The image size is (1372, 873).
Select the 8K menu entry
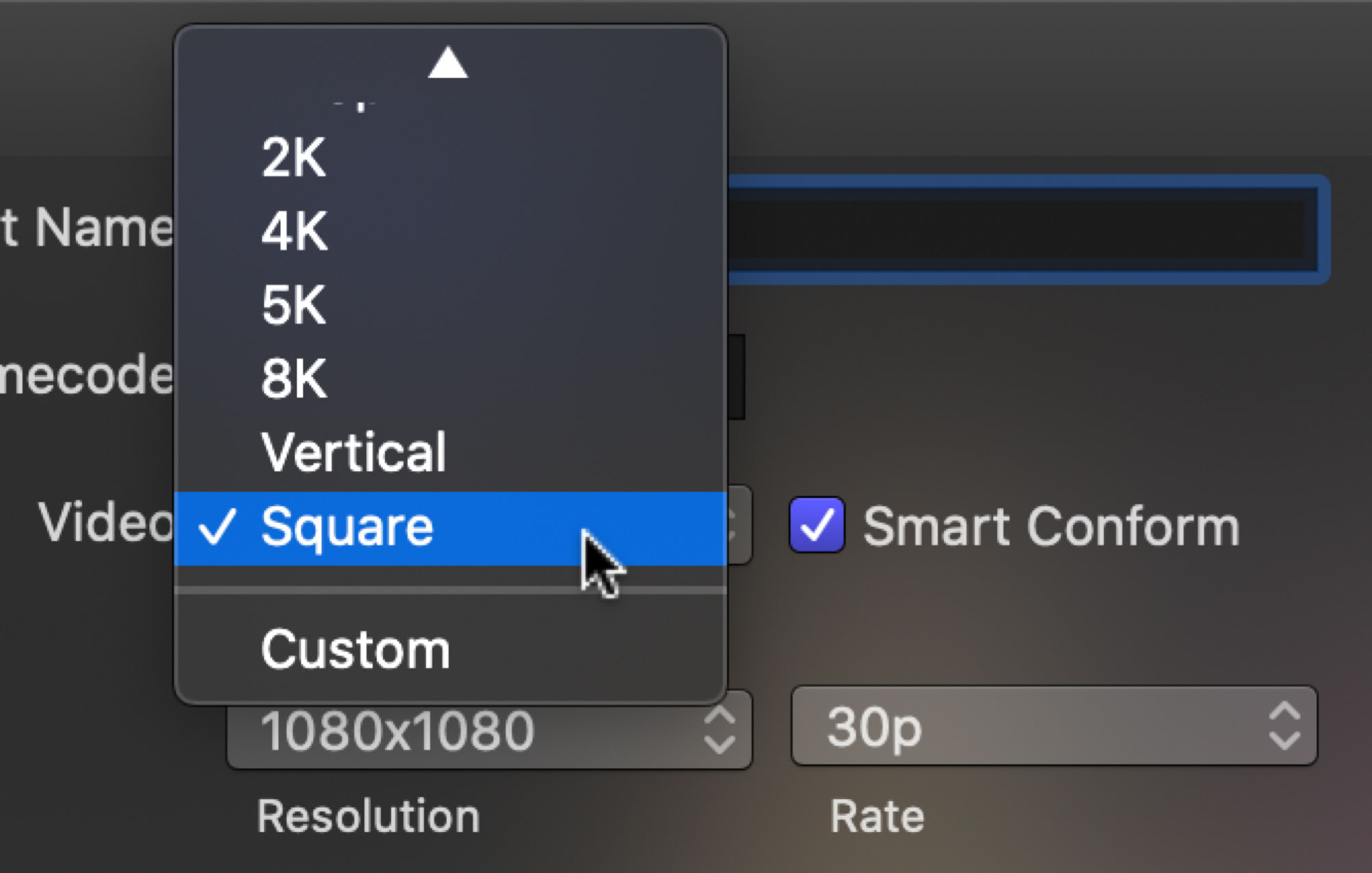pyautogui.click(x=294, y=378)
